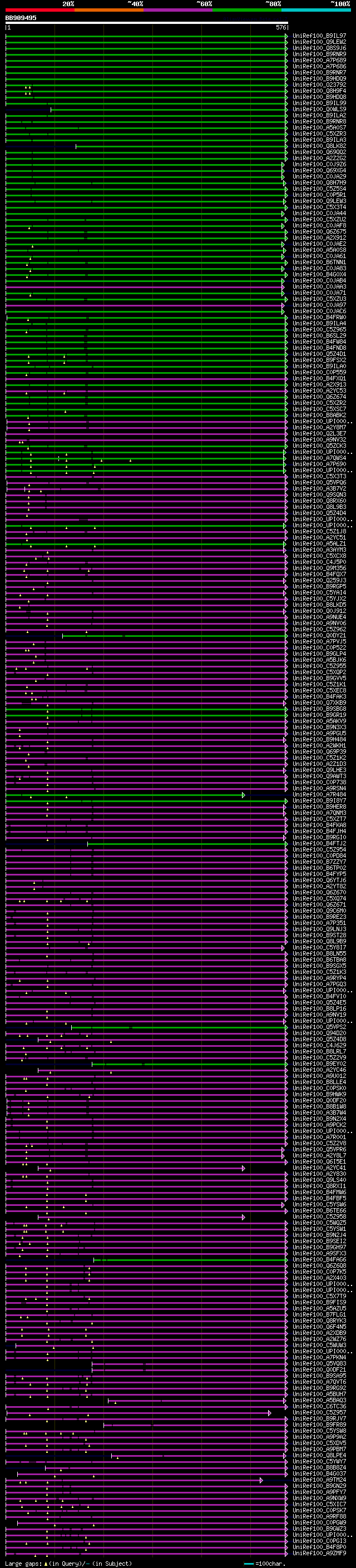The width and height of the screenshot is (356, 1568).
Task: Click the UniRef100_Q0WLS9 entry
Action: point(319,110)
